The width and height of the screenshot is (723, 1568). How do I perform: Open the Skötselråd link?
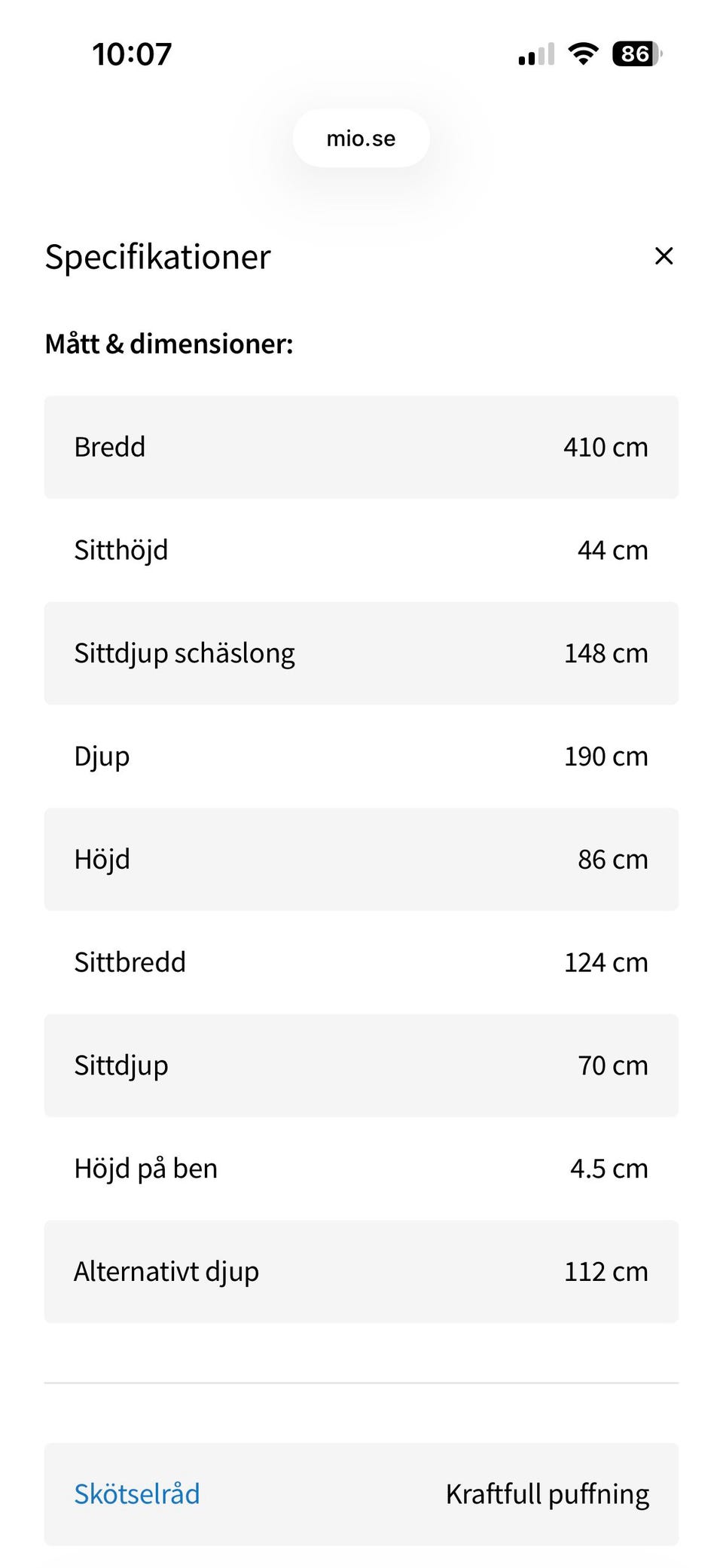[x=137, y=1493]
